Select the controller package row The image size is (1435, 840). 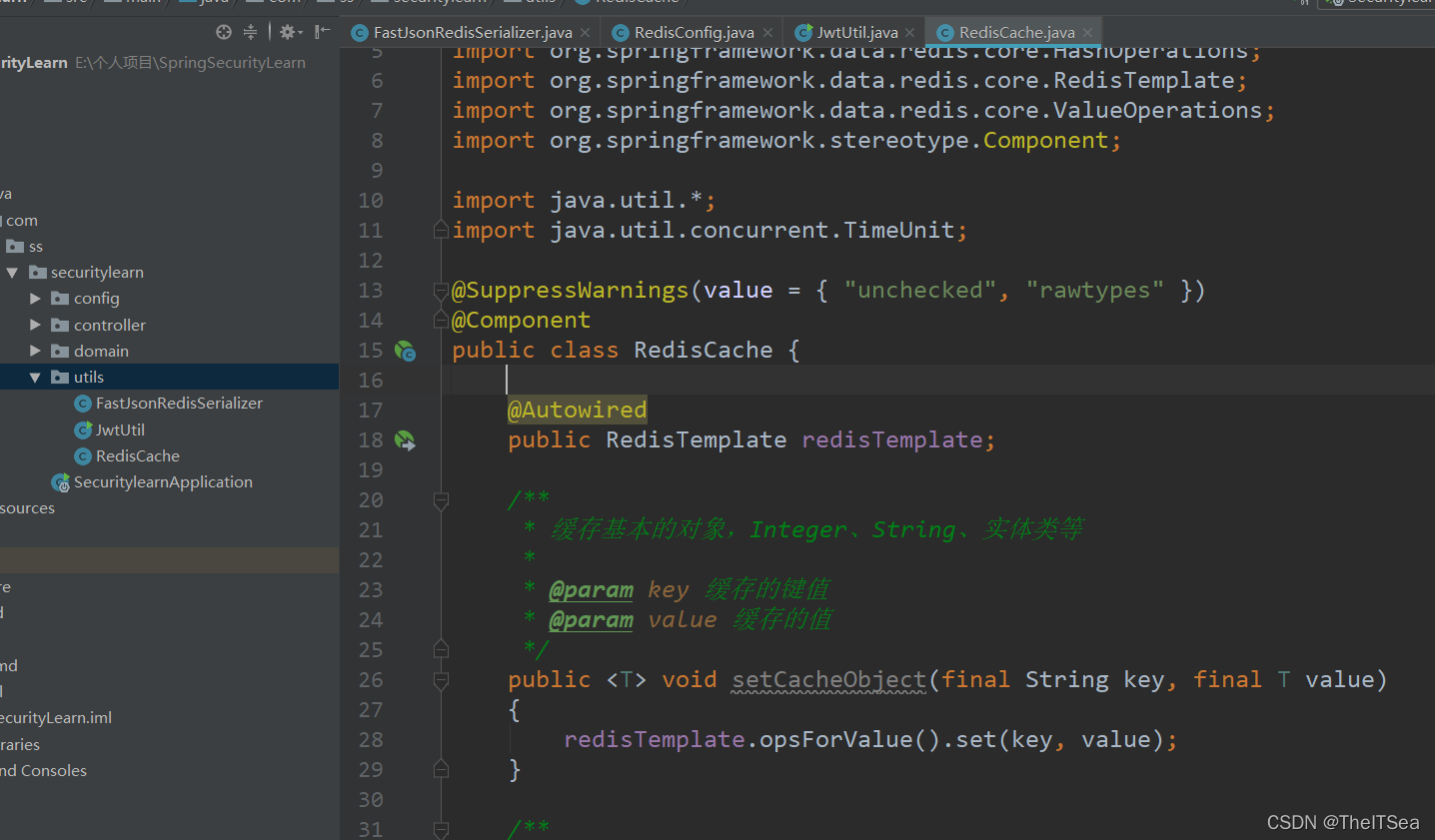(x=169, y=325)
